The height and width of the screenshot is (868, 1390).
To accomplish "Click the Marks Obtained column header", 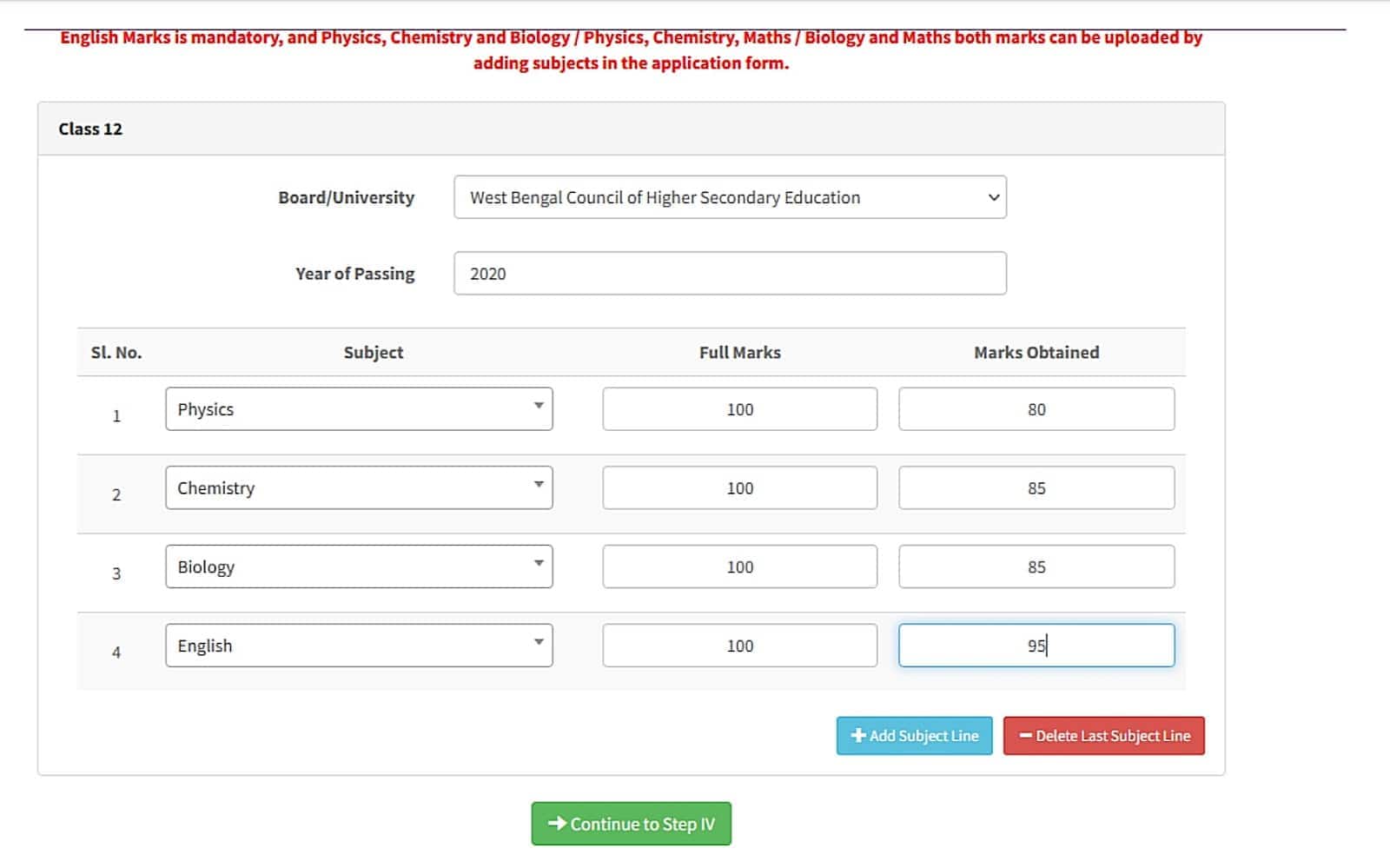I will [1036, 352].
